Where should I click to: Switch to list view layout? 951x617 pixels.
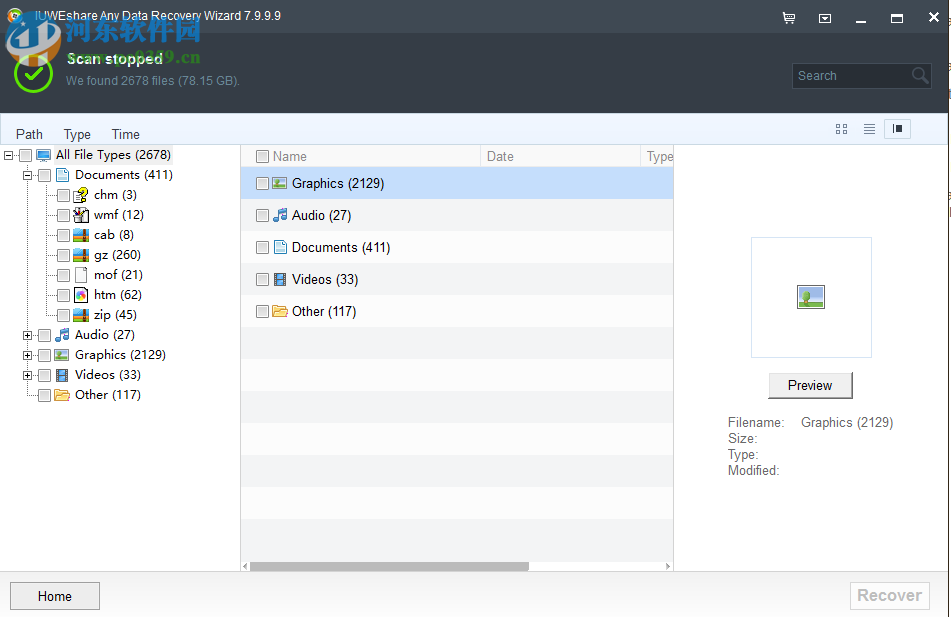pos(869,128)
